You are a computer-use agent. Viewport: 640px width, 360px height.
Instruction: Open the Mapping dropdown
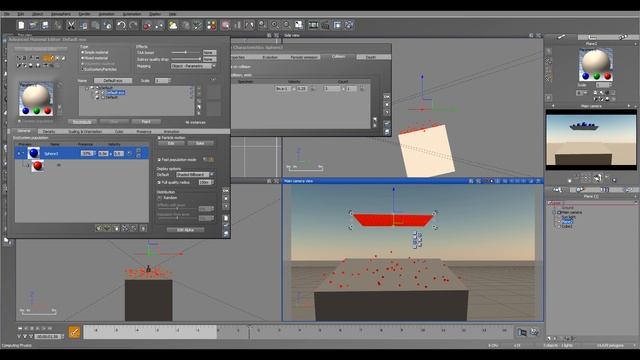coord(193,66)
